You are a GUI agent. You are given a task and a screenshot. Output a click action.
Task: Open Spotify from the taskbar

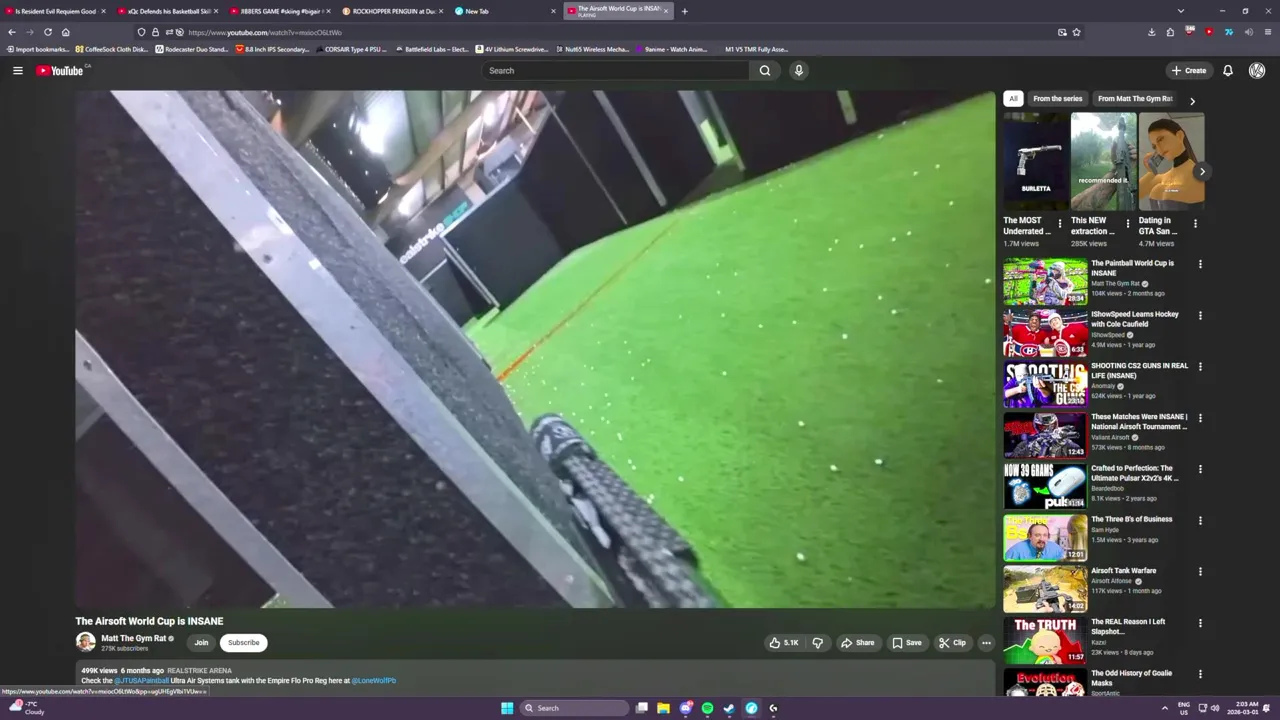click(x=707, y=708)
